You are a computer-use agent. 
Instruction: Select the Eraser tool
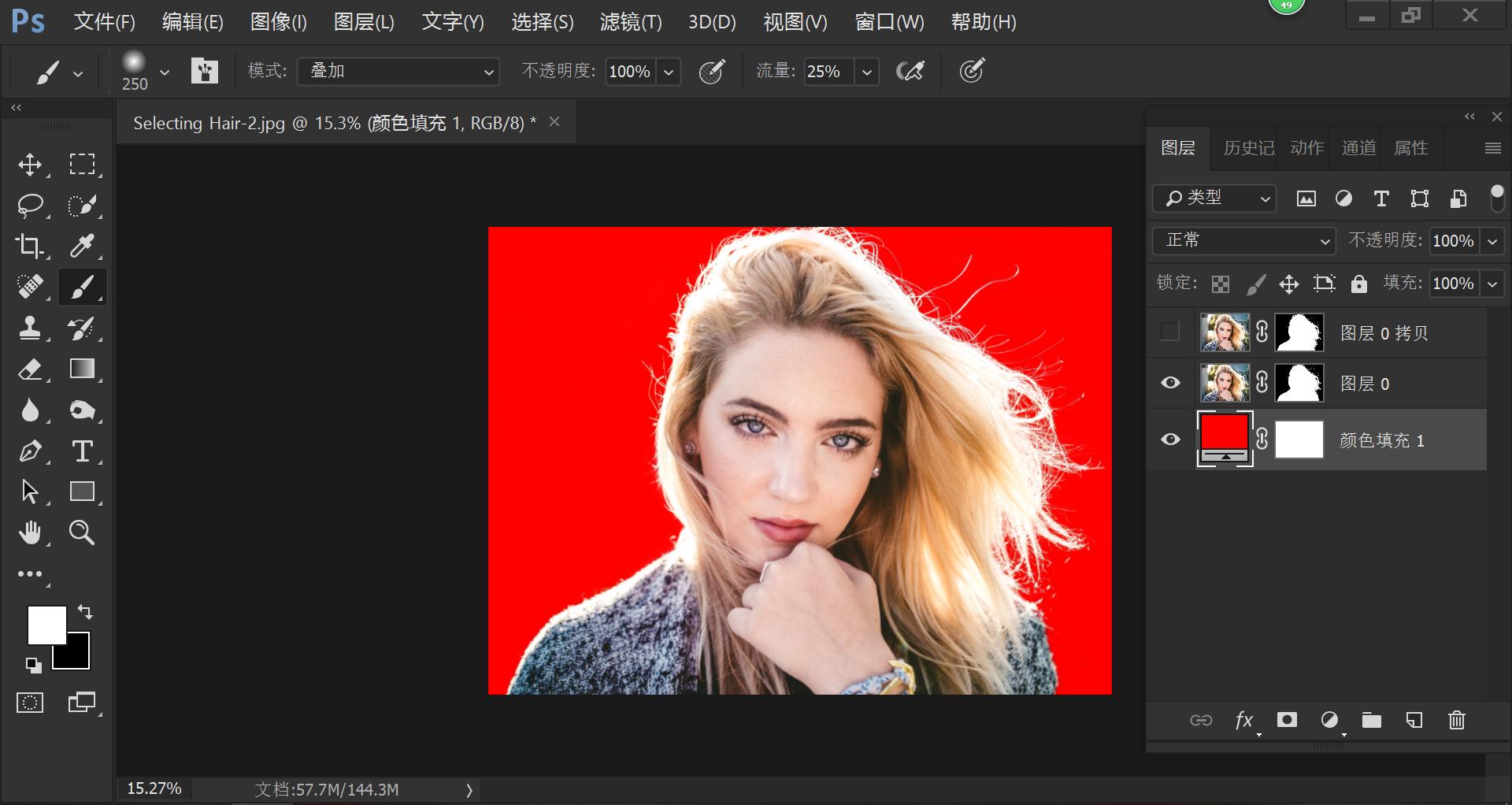pyautogui.click(x=31, y=369)
